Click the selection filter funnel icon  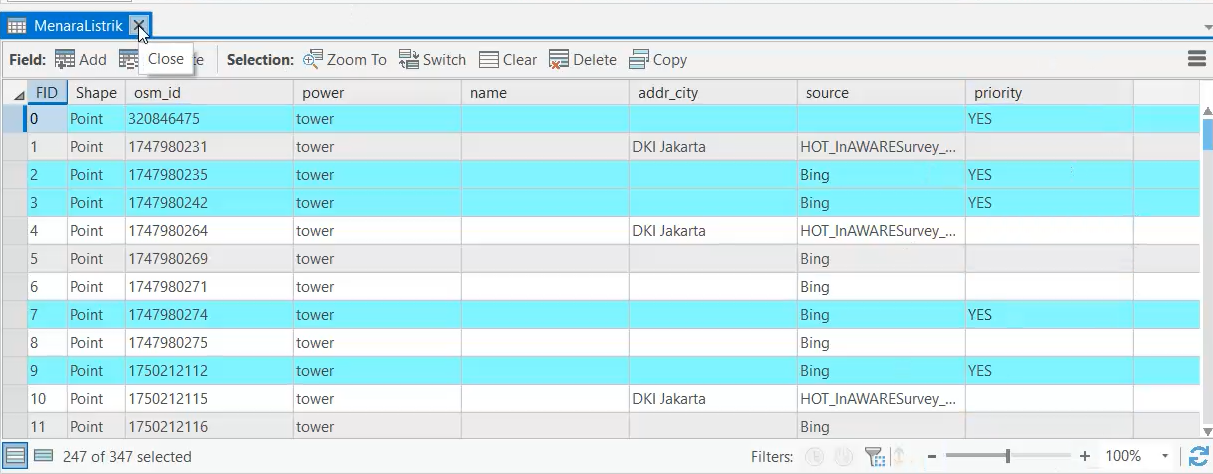[x=873, y=457]
